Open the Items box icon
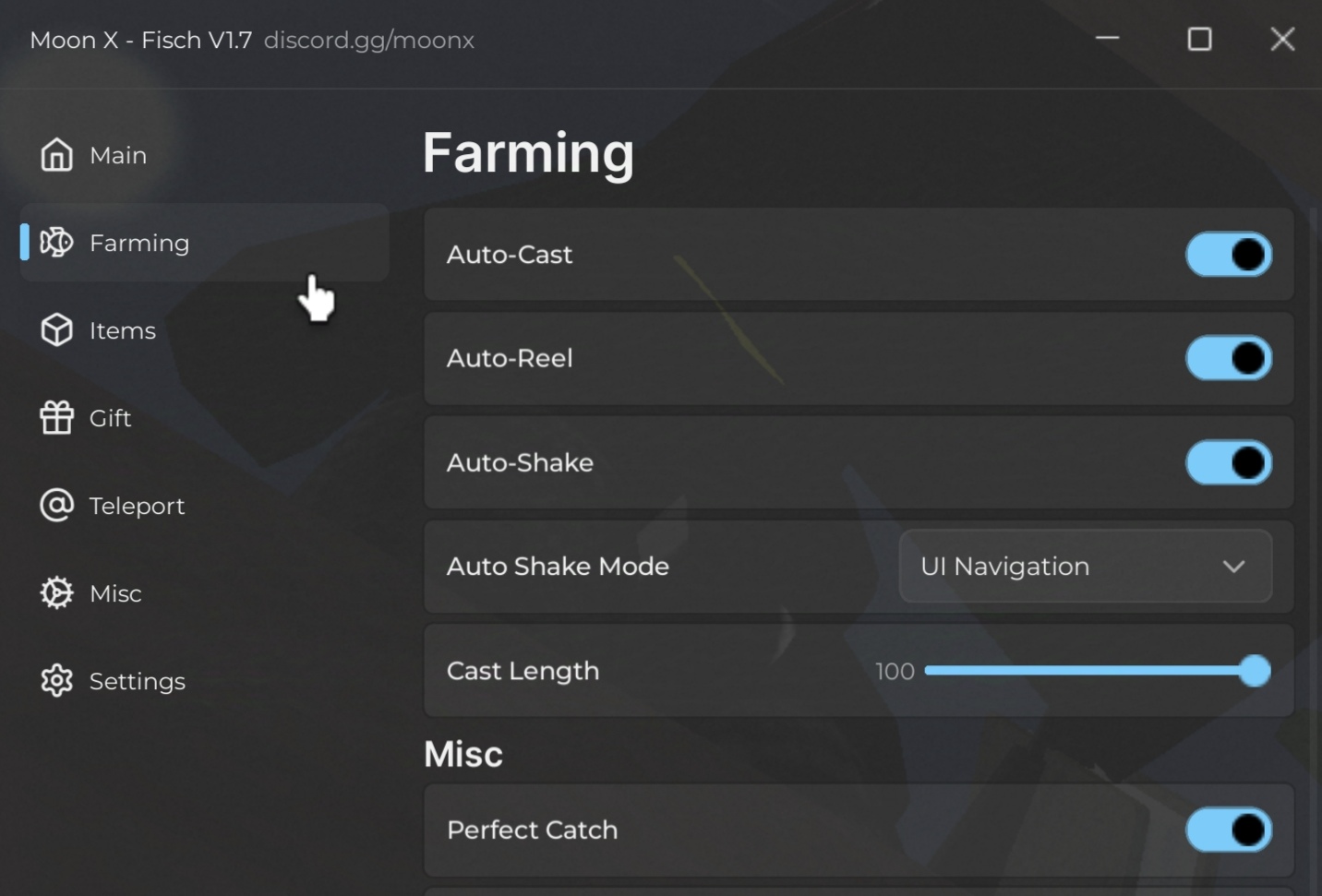This screenshot has width=1322, height=896. click(x=56, y=330)
